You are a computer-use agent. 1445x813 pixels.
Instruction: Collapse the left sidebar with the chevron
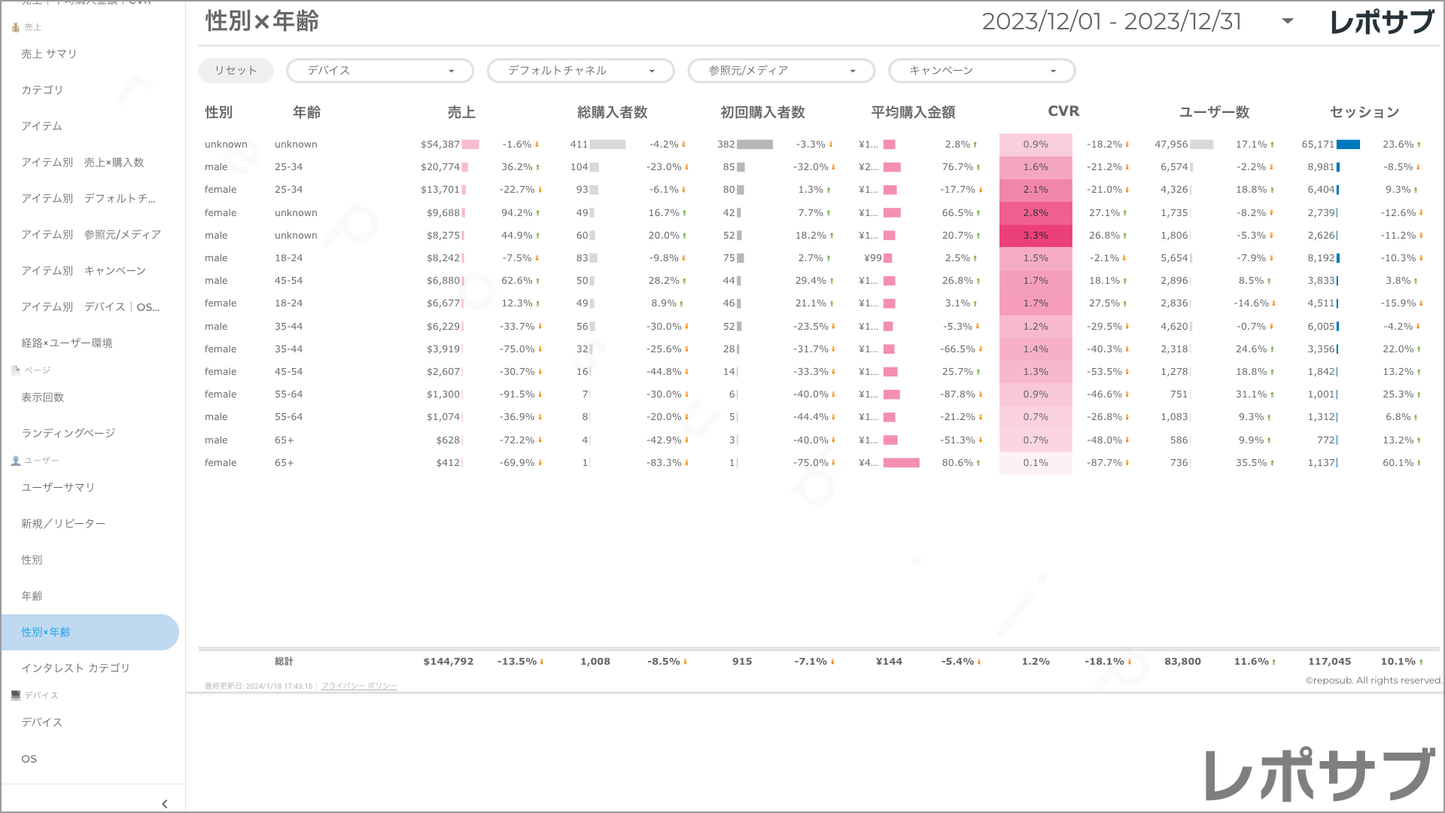click(x=165, y=803)
